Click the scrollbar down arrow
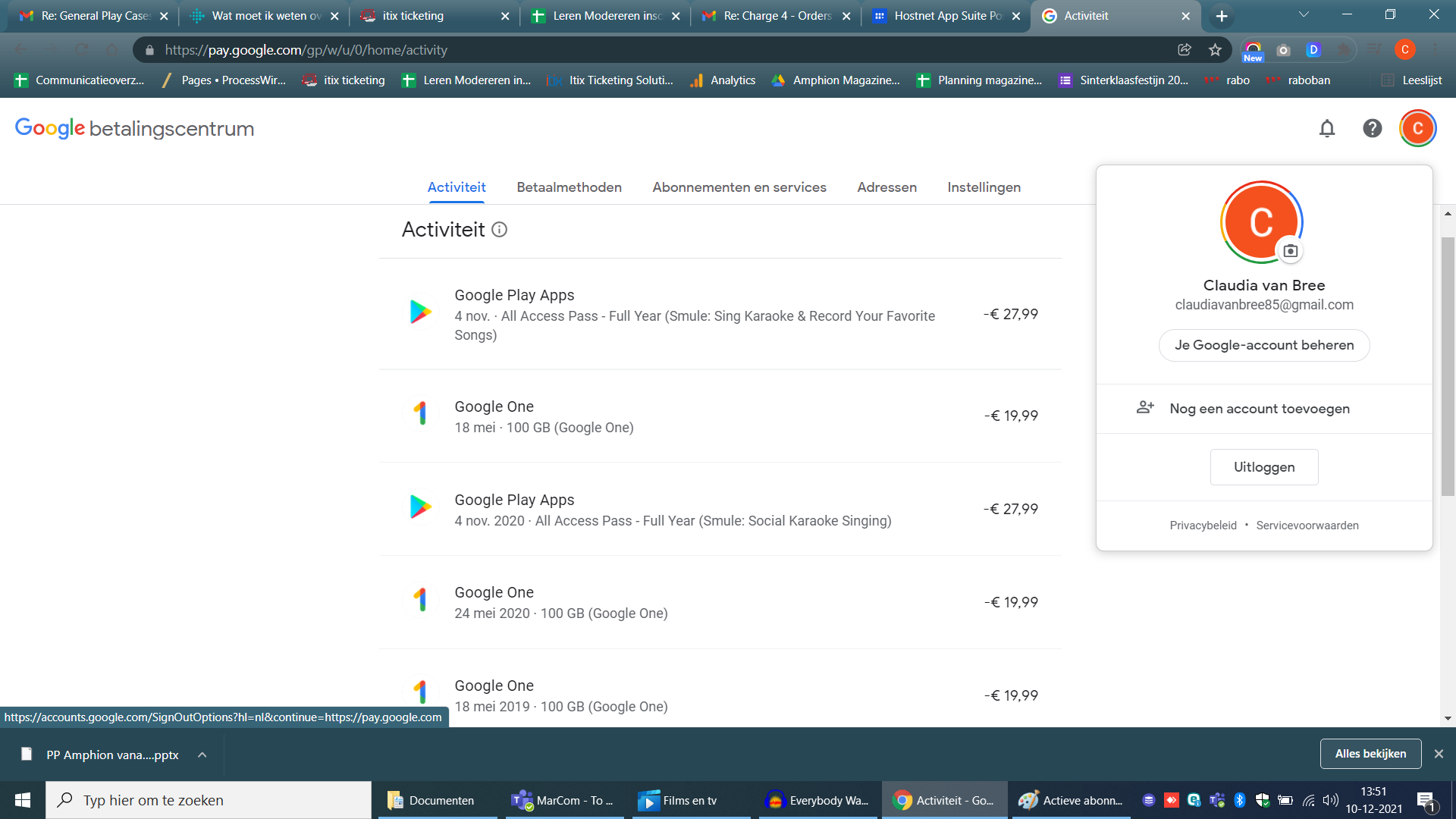1456x819 pixels. click(x=1448, y=718)
